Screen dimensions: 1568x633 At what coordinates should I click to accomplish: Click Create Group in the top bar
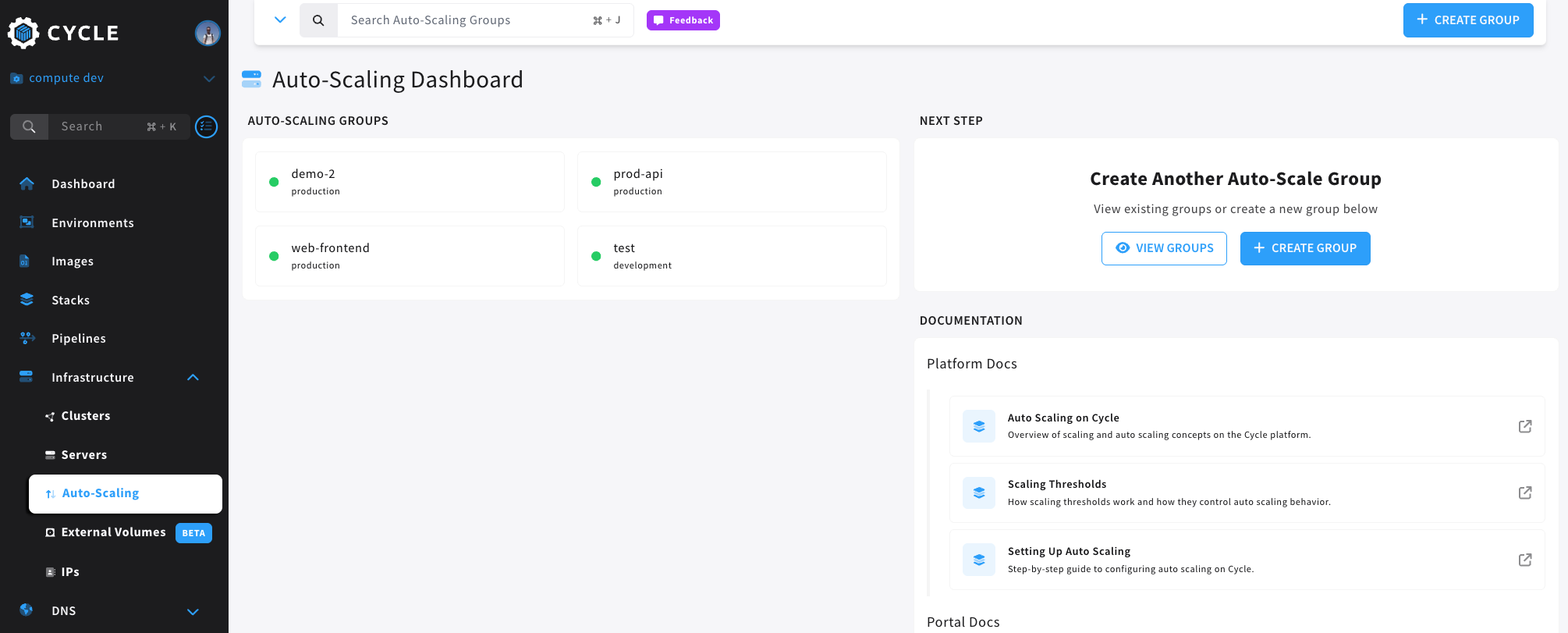pyautogui.click(x=1467, y=20)
